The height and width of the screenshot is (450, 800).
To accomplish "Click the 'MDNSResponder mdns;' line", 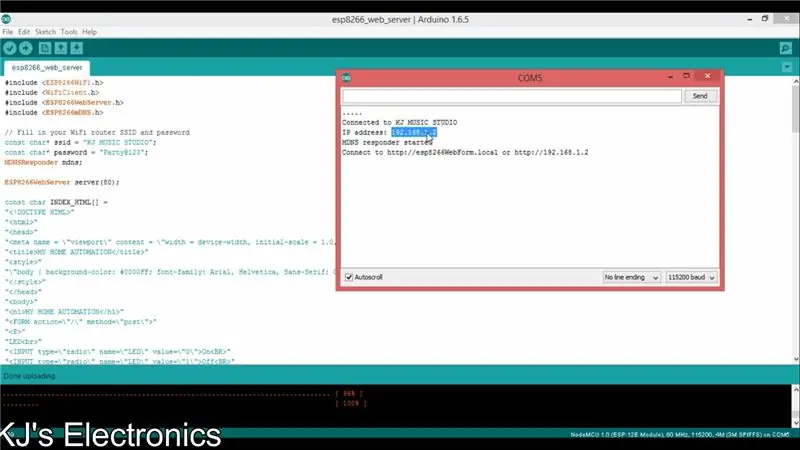I will coord(43,162).
